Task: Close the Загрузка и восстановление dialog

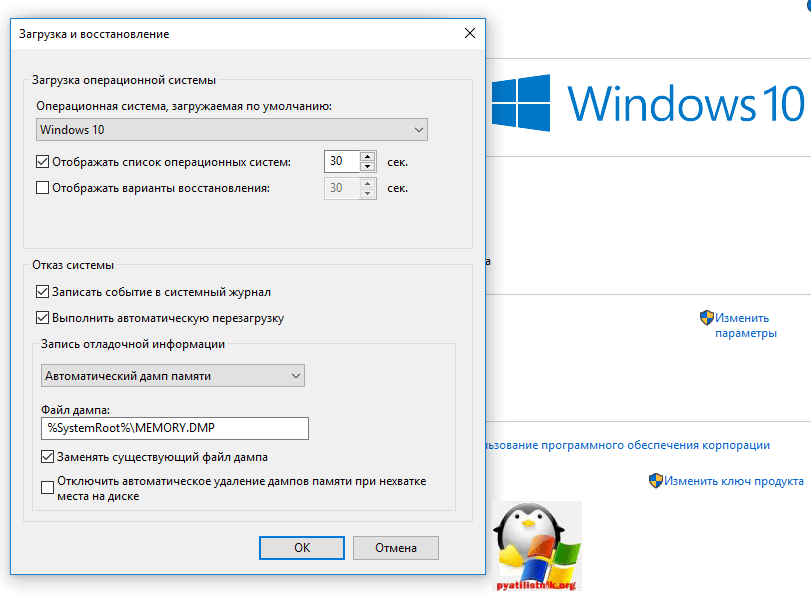Action: click(x=470, y=33)
